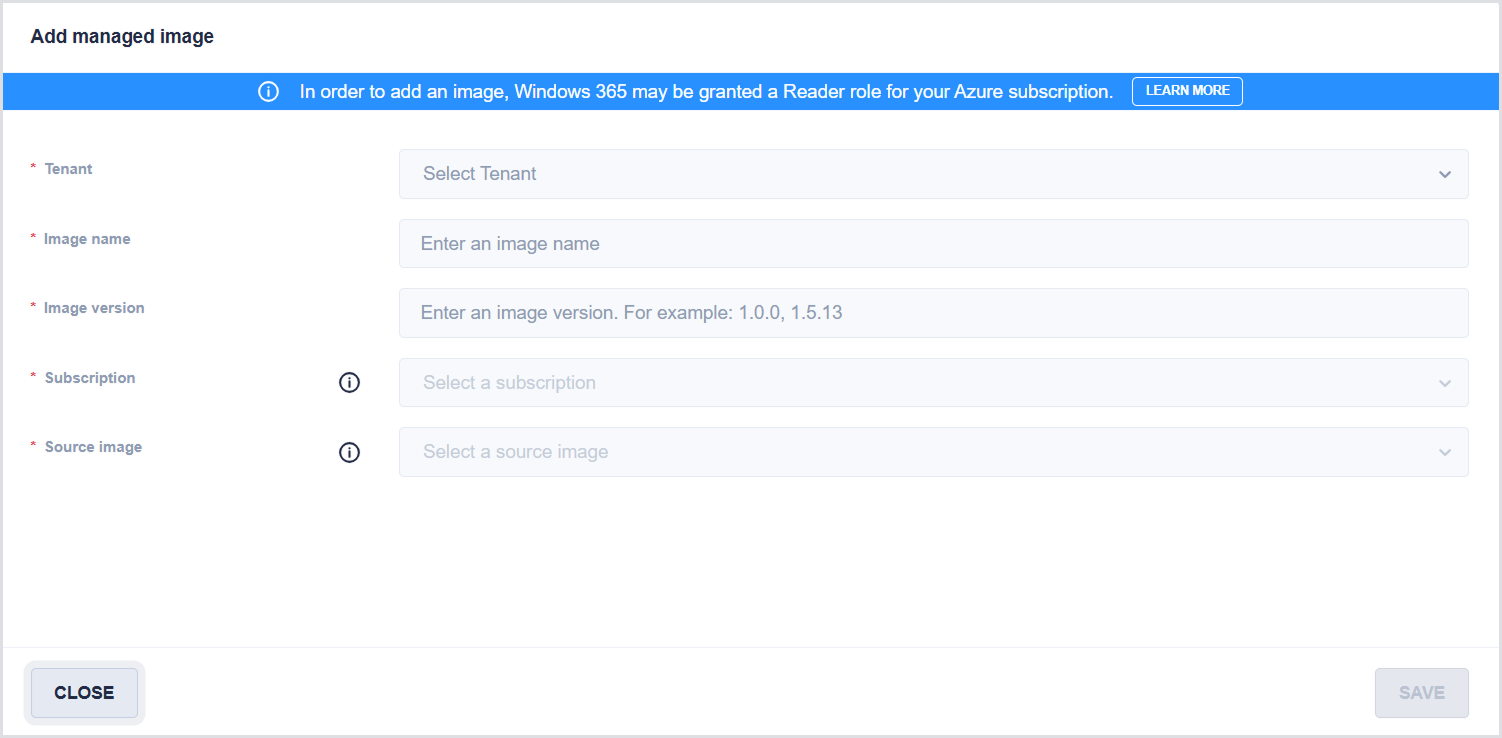The height and width of the screenshot is (738, 1502).
Task: Open the Select Tenant dropdown
Action: [x=932, y=174]
